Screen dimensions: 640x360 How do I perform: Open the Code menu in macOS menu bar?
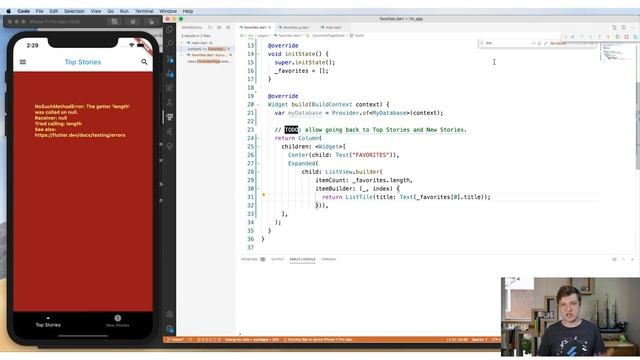23,11
